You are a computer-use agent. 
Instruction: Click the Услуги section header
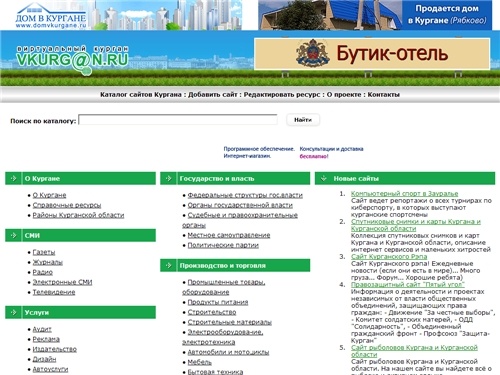tap(80, 312)
